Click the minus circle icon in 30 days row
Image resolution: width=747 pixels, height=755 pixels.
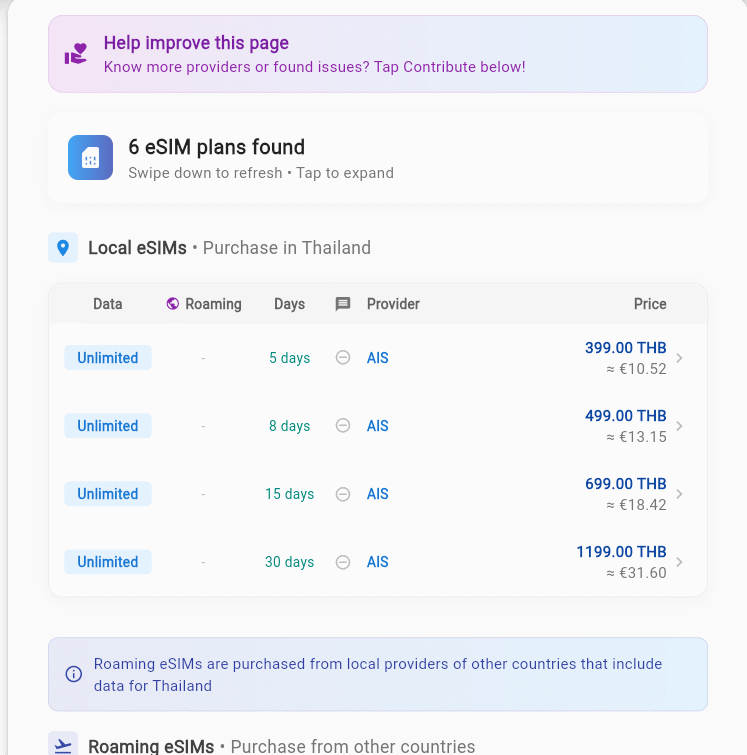click(x=343, y=562)
